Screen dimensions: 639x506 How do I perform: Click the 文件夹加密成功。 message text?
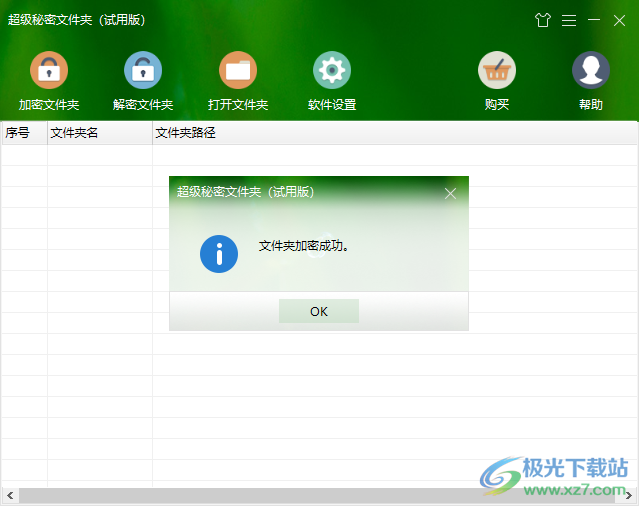pos(304,246)
